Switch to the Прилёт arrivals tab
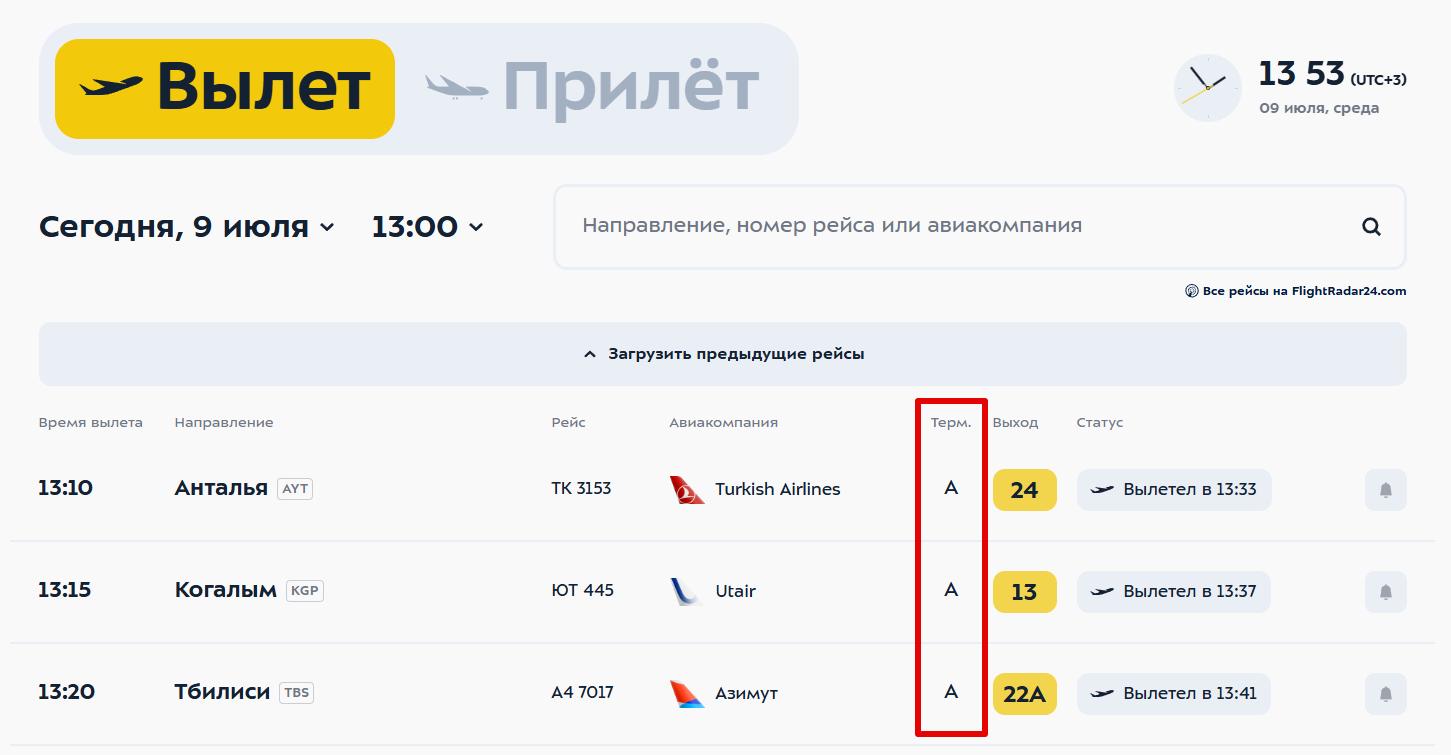The image size is (1451, 755). pyautogui.click(x=592, y=89)
